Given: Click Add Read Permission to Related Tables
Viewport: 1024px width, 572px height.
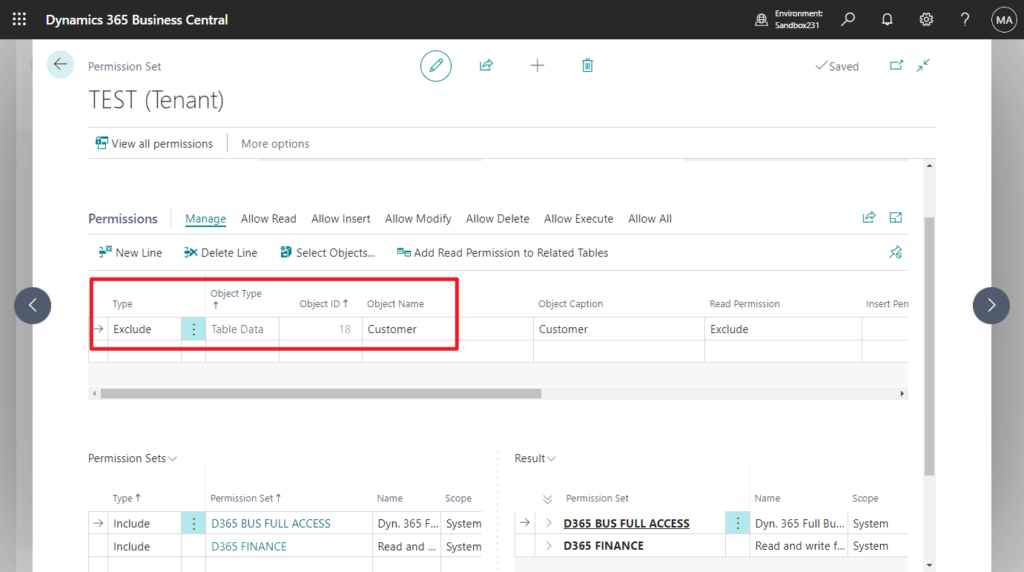Looking at the screenshot, I should (503, 253).
